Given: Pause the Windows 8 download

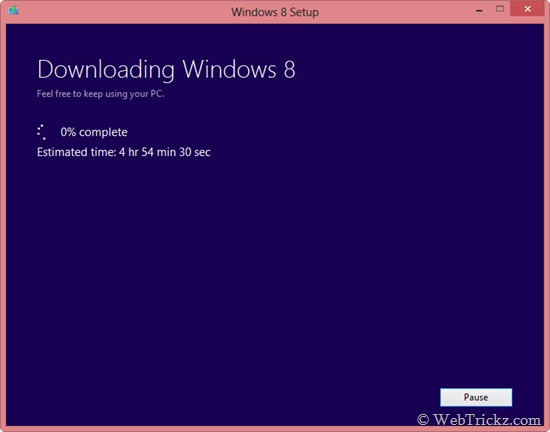Looking at the screenshot, I should pos(476,397).
